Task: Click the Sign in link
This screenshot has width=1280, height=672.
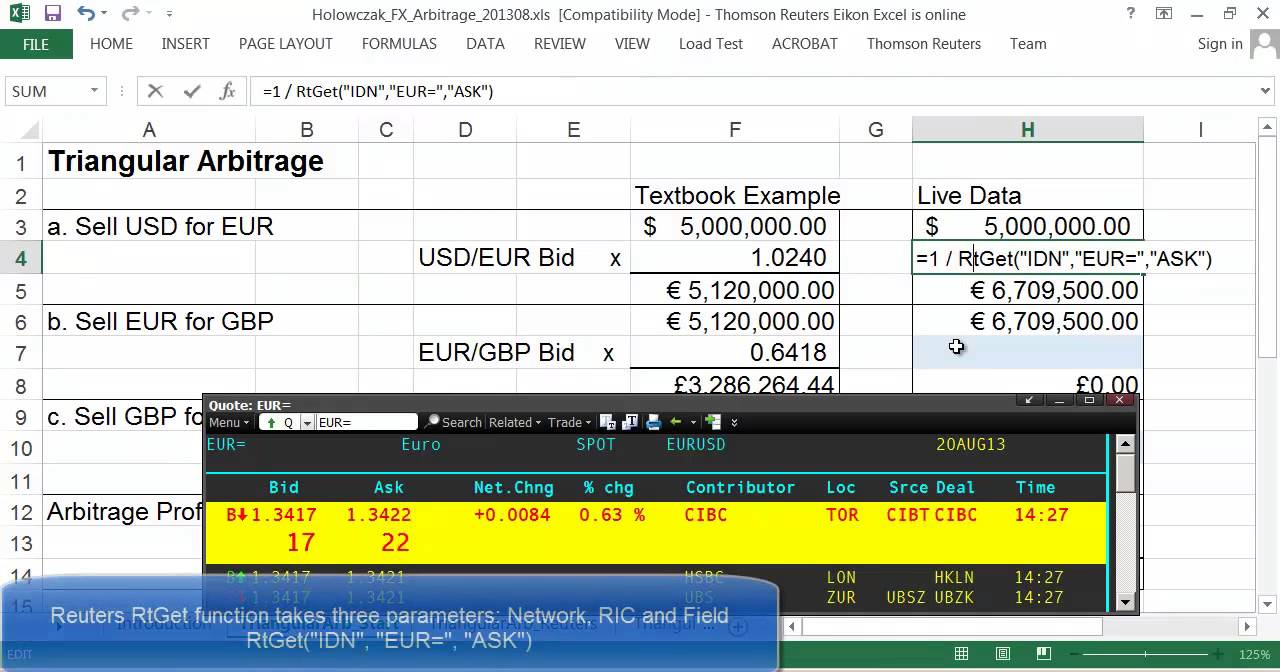Action: pyautogui.click(x=1220, y=44)
